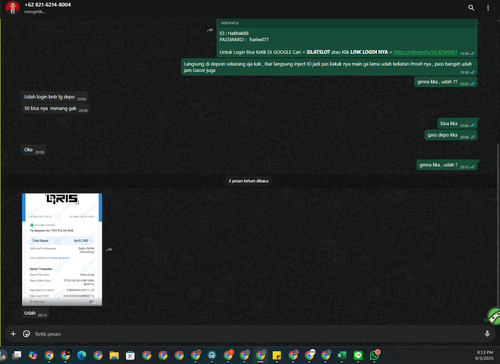Select the last incoming 'Udah' message

[x=35, y=313]
